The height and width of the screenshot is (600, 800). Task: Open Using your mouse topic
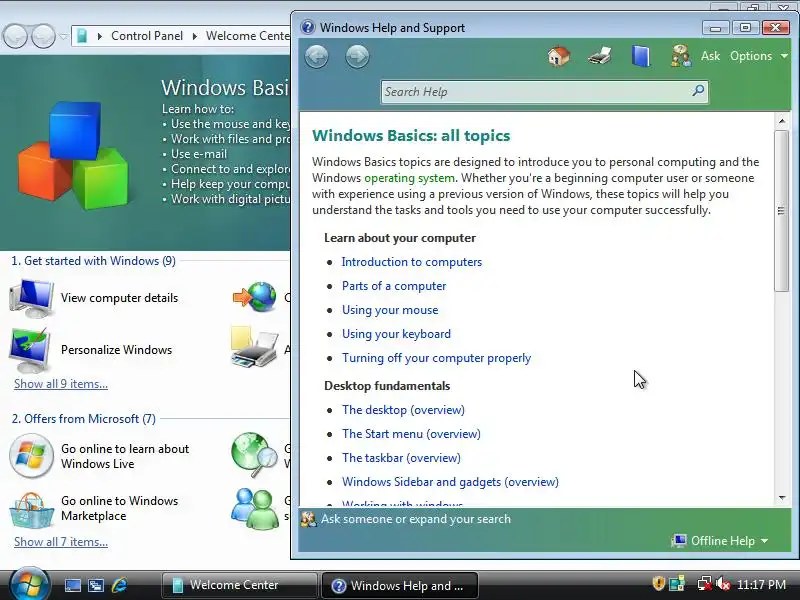390,310
